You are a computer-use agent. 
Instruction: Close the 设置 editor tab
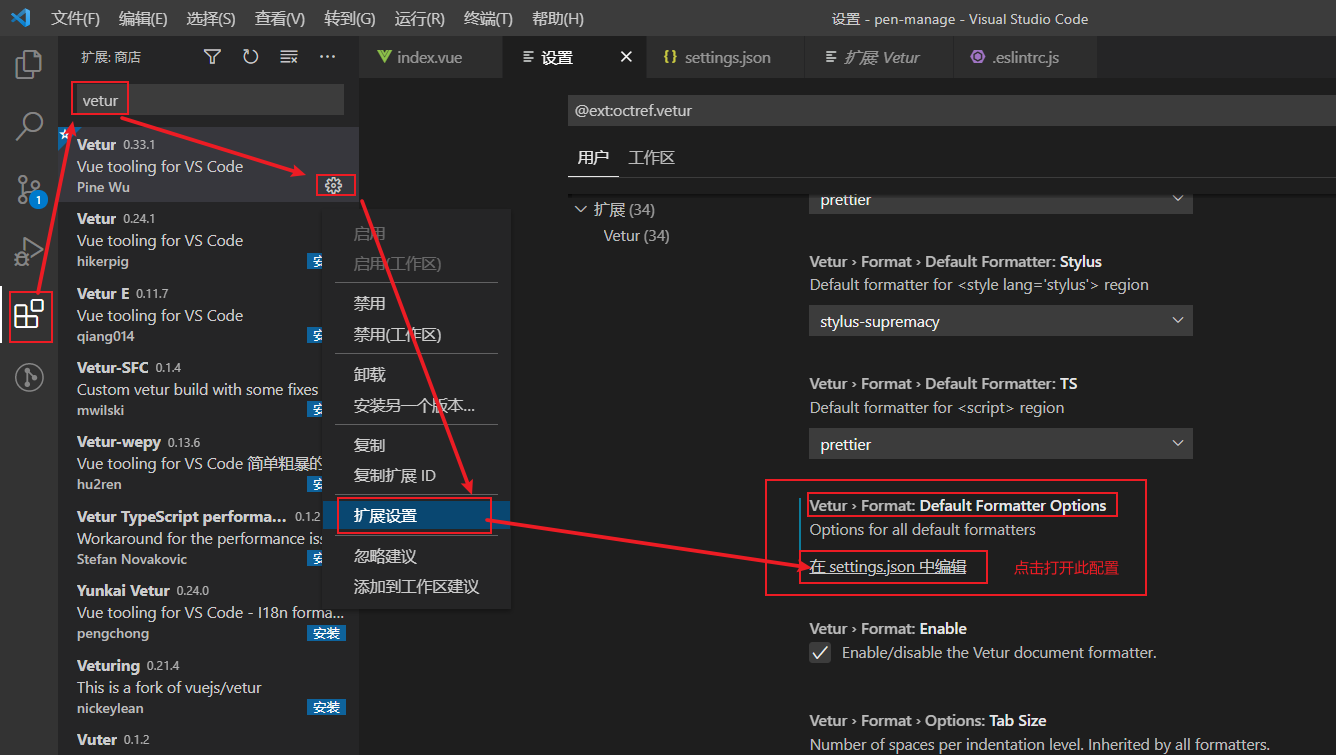coord(626,57)
